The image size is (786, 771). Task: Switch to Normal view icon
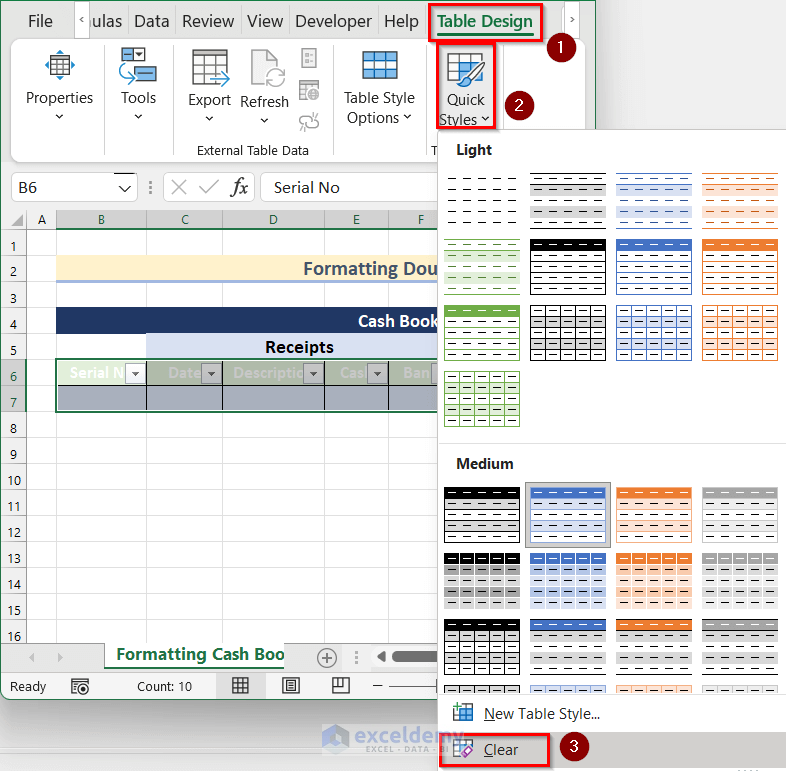240,685
